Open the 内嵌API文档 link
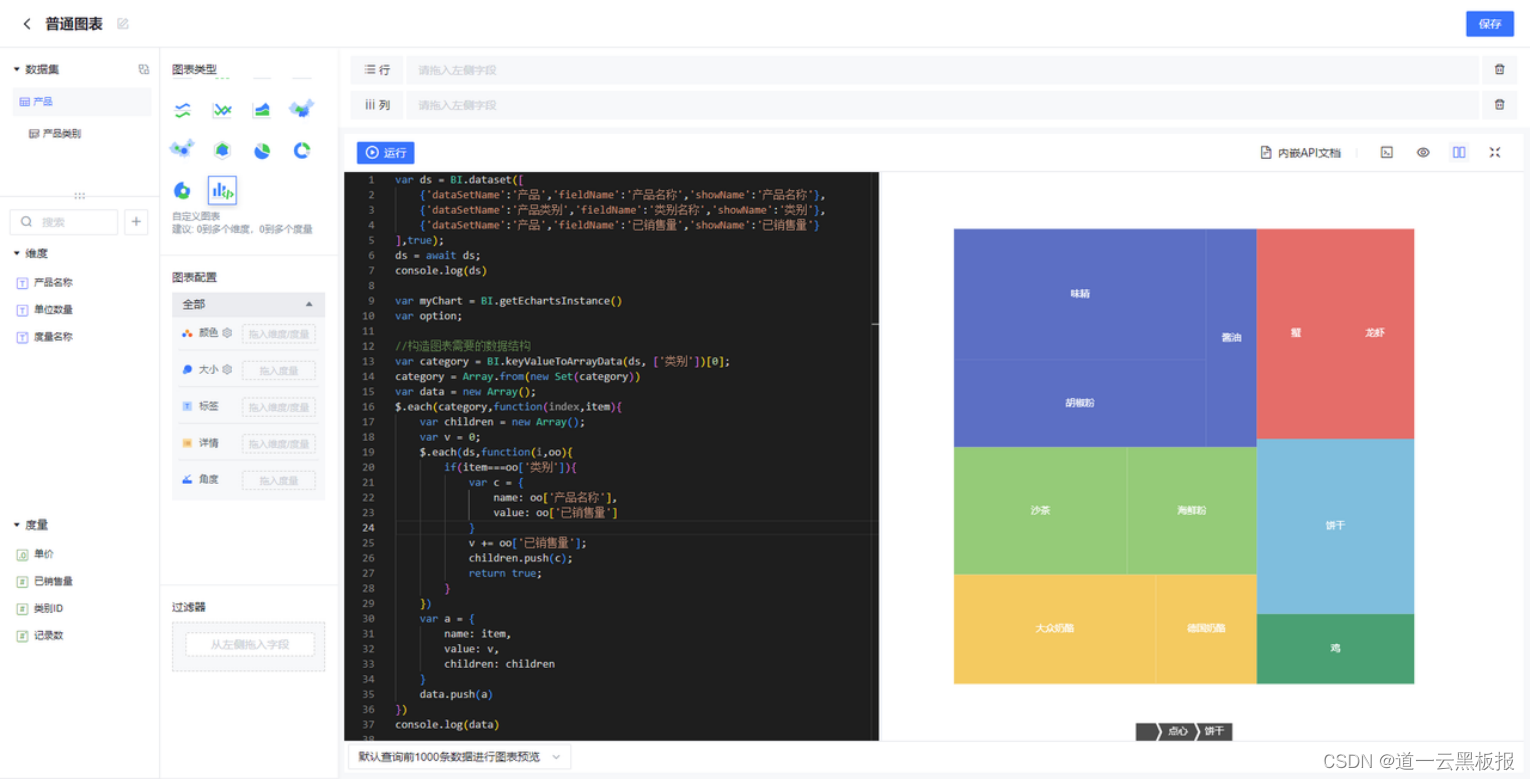The width and height of the screenshot is (1530, 780). tap(1300, 153)
